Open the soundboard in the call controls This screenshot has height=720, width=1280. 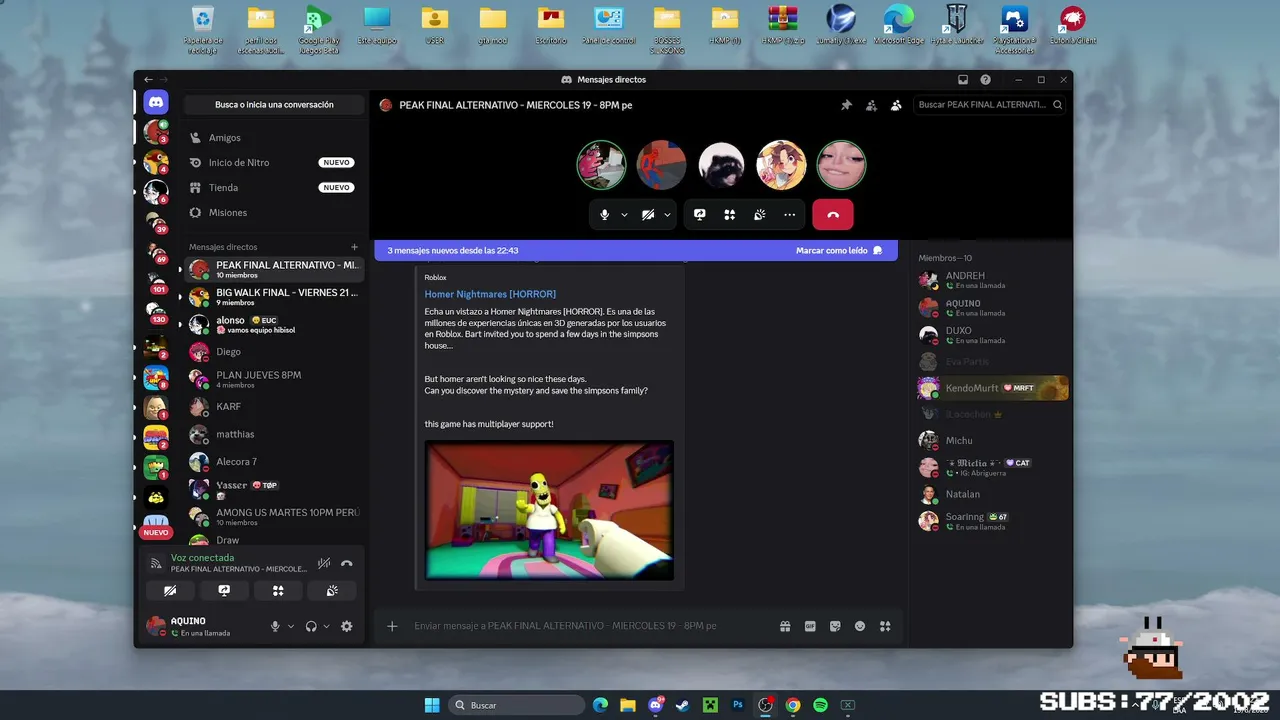point(760,215)
